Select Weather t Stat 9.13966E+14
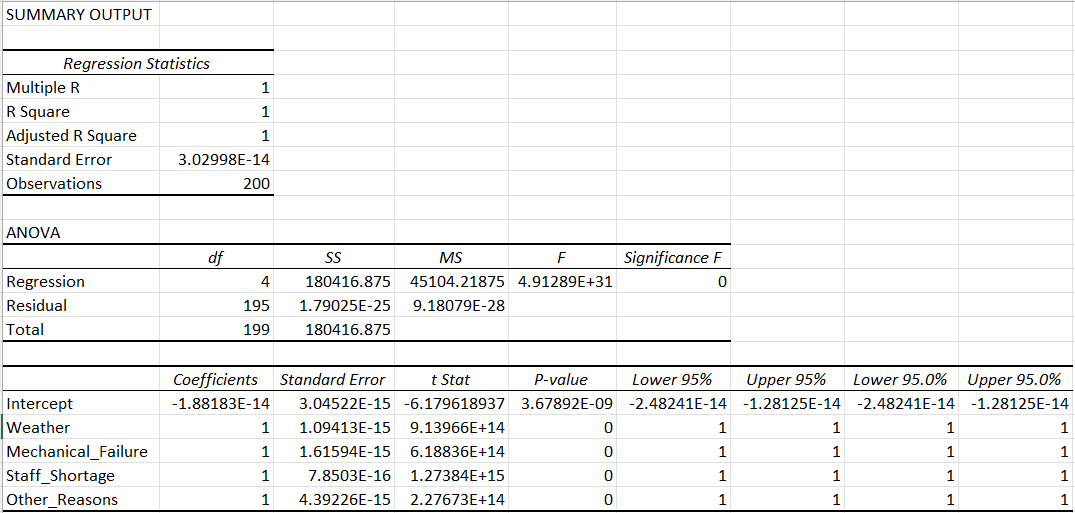Screen dimensions: 1075x513 pos(451,428)
